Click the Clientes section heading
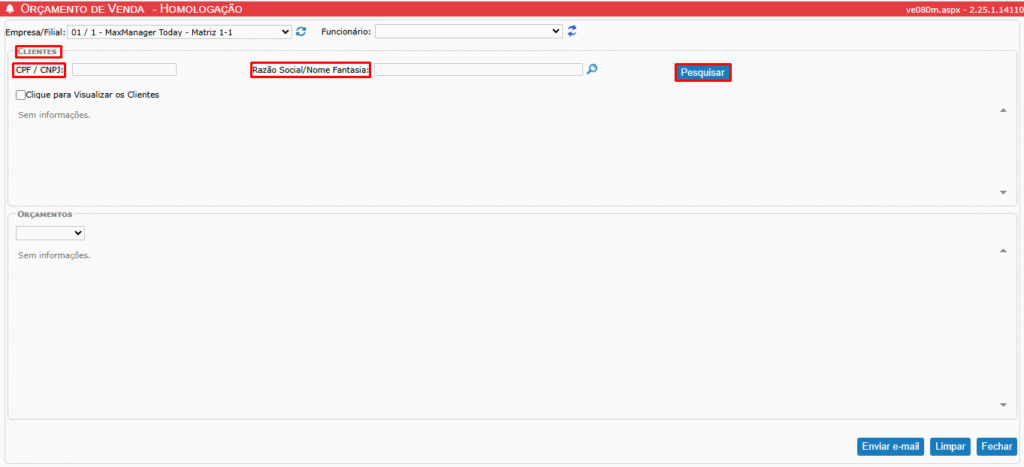 (x=37, y=51)
